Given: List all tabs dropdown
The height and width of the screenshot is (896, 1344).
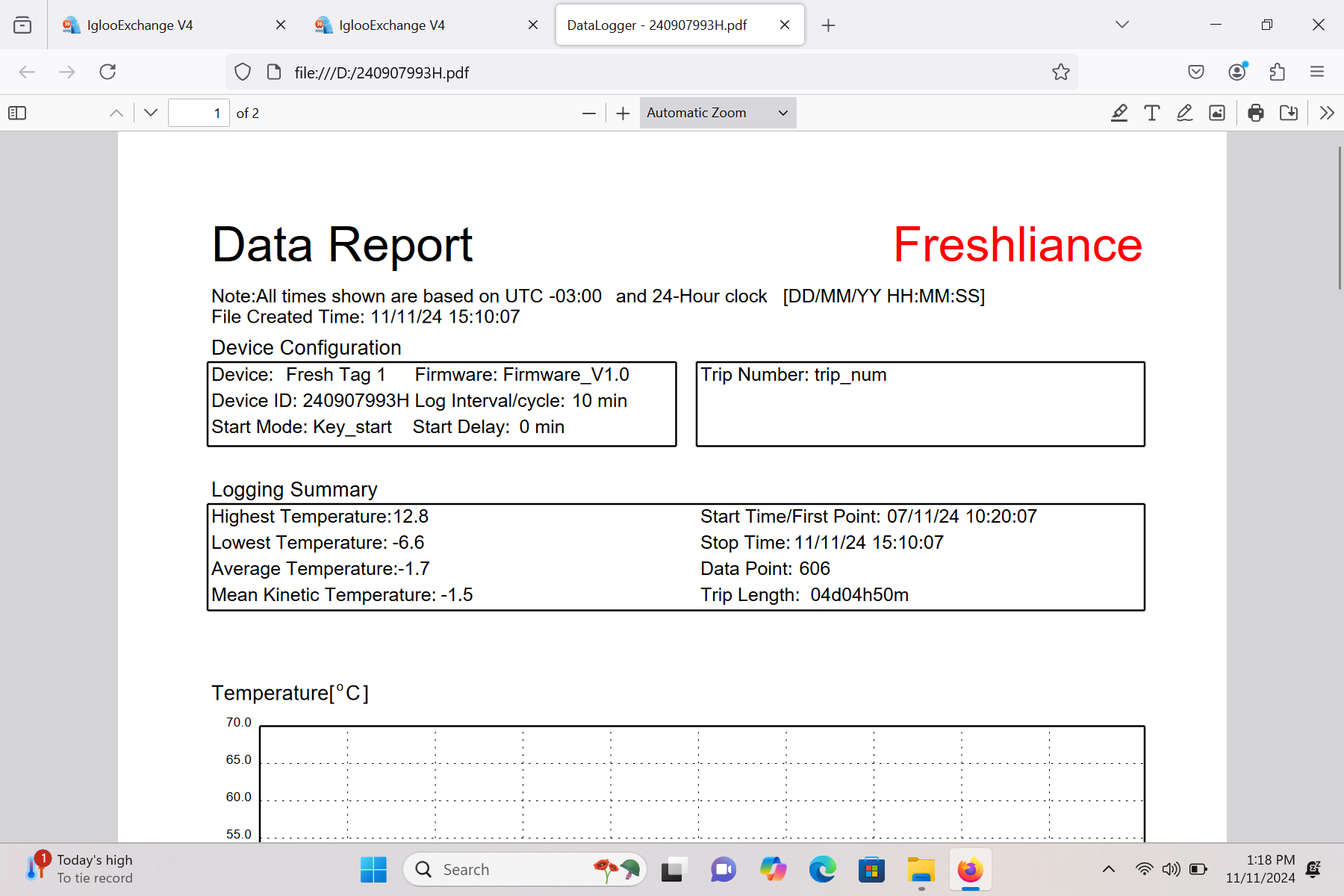Looking at the screenshot, I should click(1122, 25).
